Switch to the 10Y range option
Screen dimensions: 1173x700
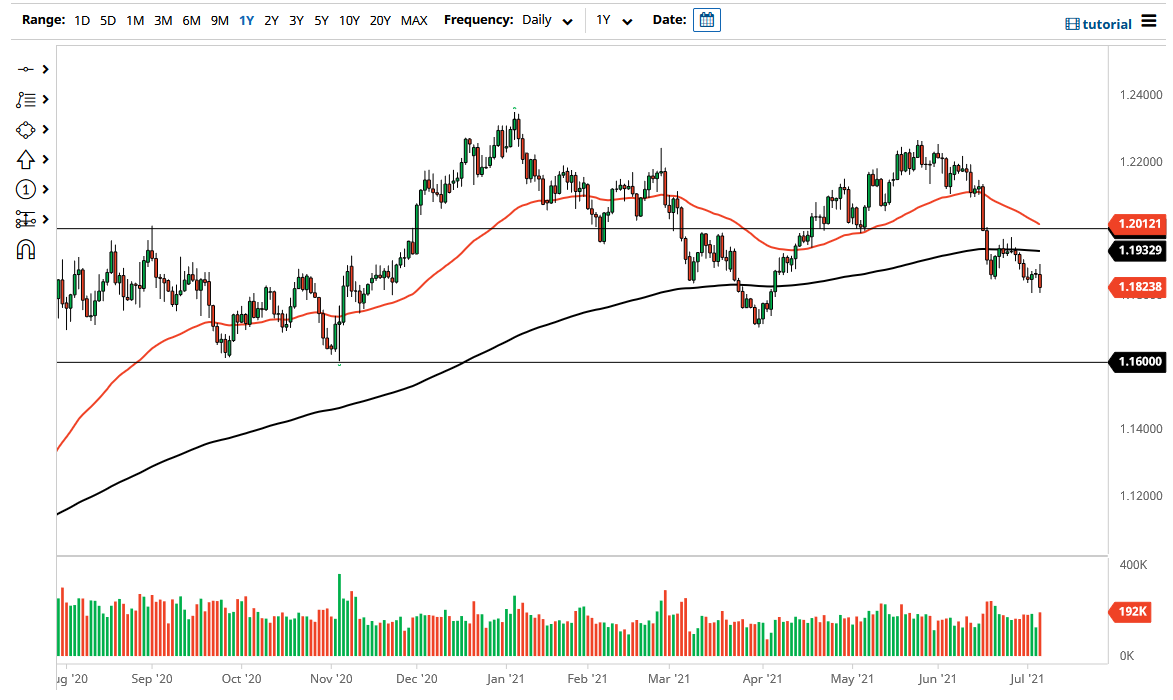[348, 20]
